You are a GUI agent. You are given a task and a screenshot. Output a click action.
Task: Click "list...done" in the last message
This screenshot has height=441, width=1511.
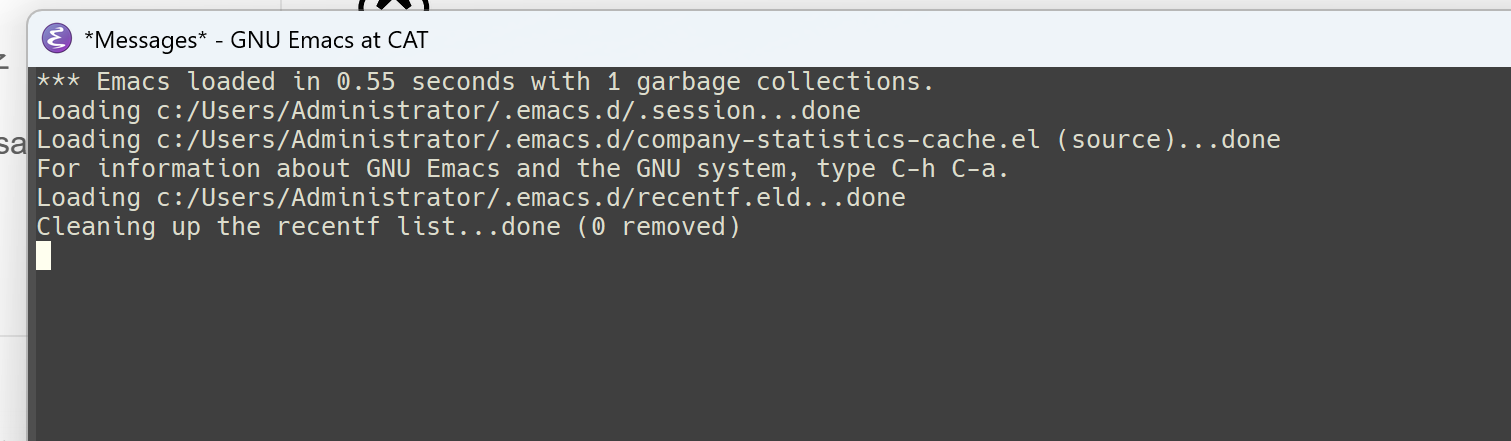tap(478, 227)
